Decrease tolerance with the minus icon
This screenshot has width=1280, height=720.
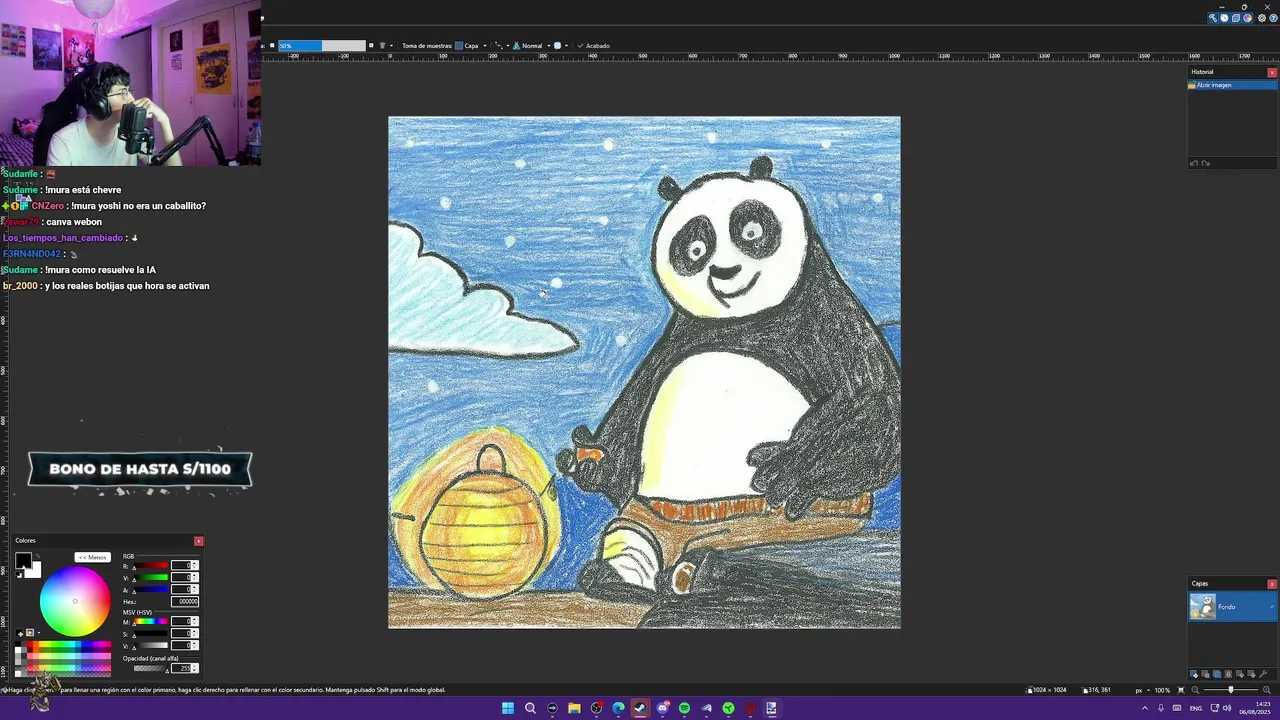(272, 45)
